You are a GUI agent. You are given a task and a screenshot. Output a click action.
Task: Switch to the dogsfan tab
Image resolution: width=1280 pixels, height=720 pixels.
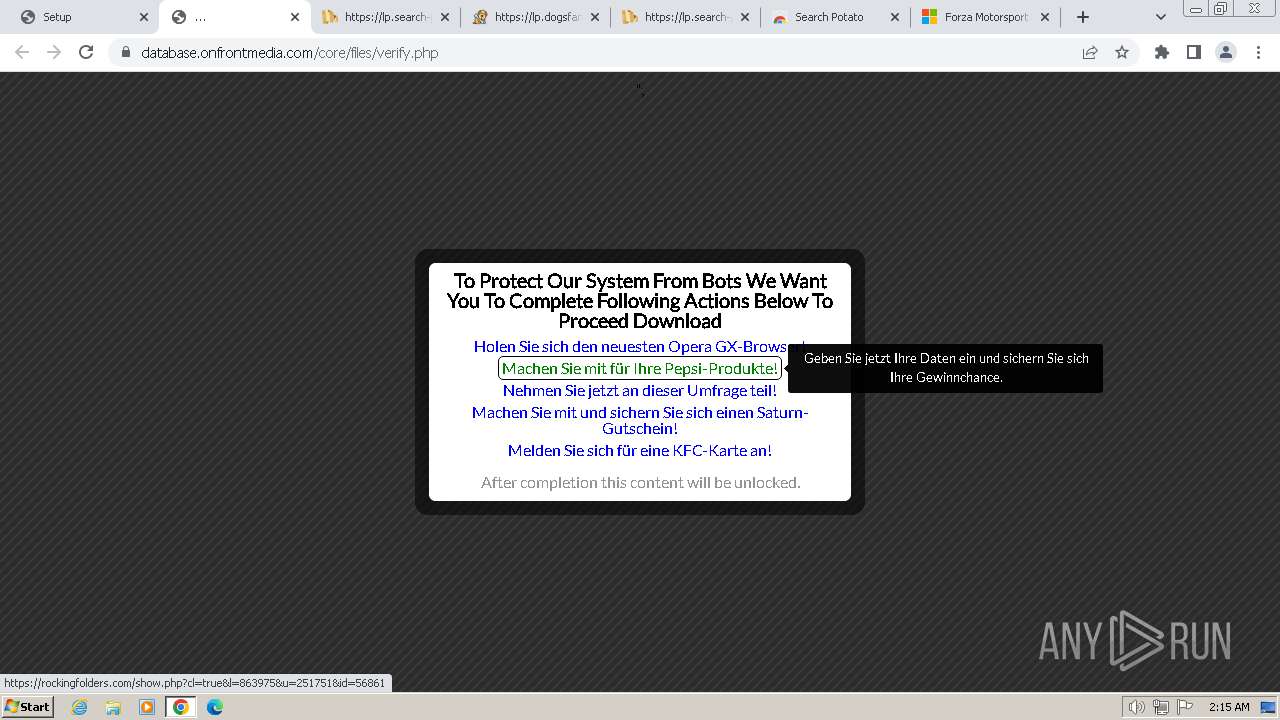(535, 17)
